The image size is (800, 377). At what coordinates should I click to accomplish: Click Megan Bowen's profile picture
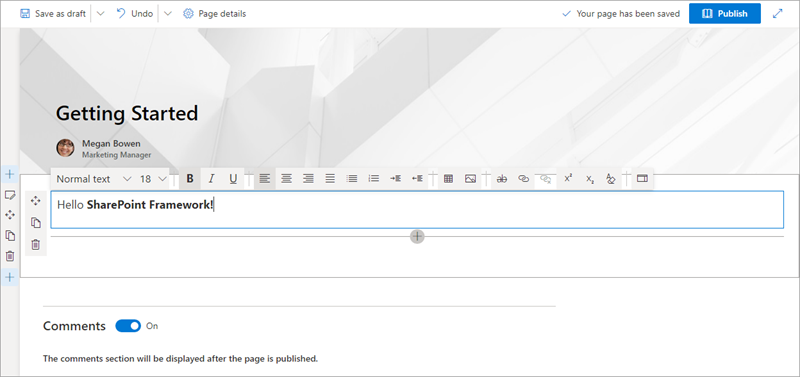tap(65, 148)
